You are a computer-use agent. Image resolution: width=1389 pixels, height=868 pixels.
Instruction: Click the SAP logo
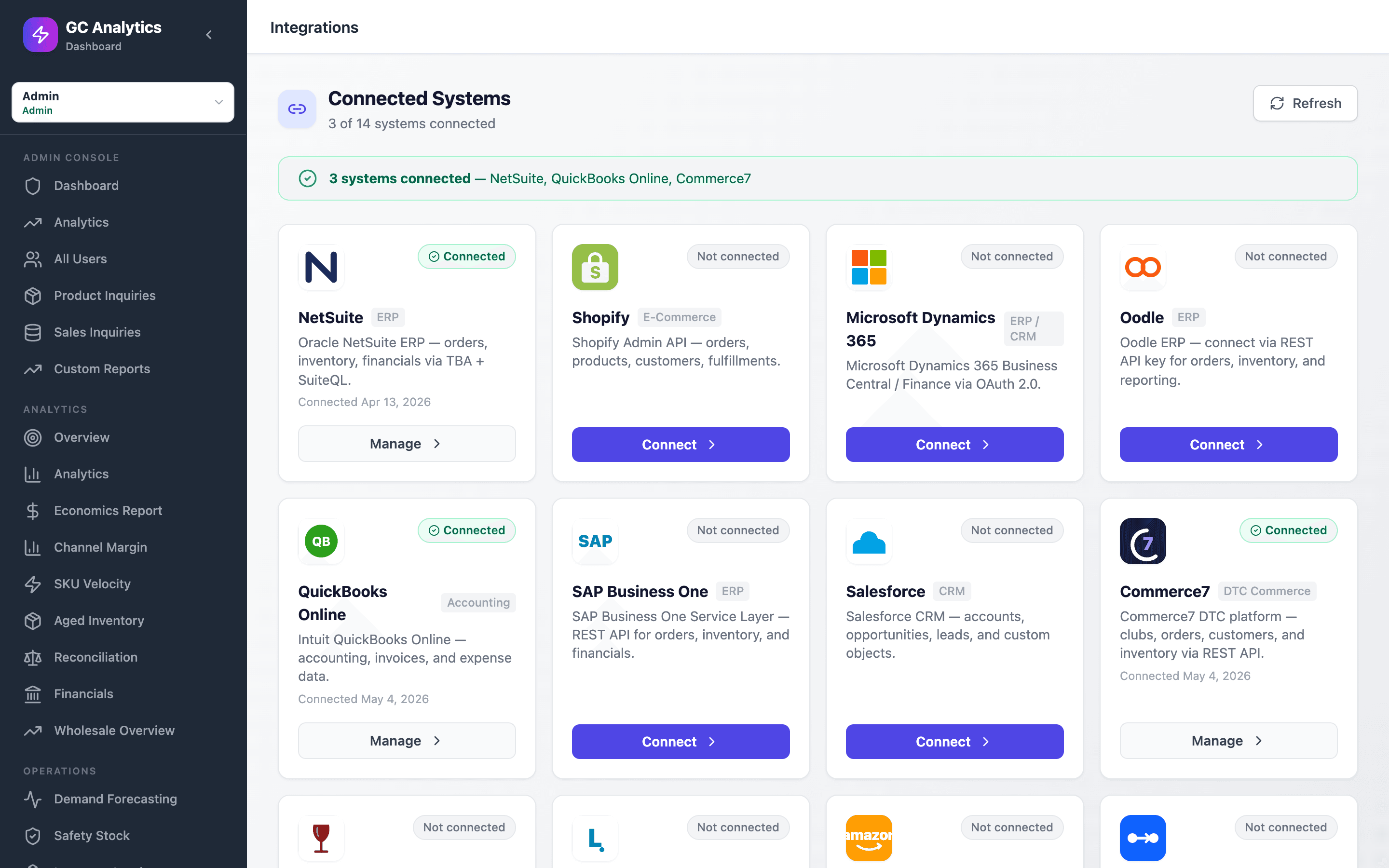point(595,541)
